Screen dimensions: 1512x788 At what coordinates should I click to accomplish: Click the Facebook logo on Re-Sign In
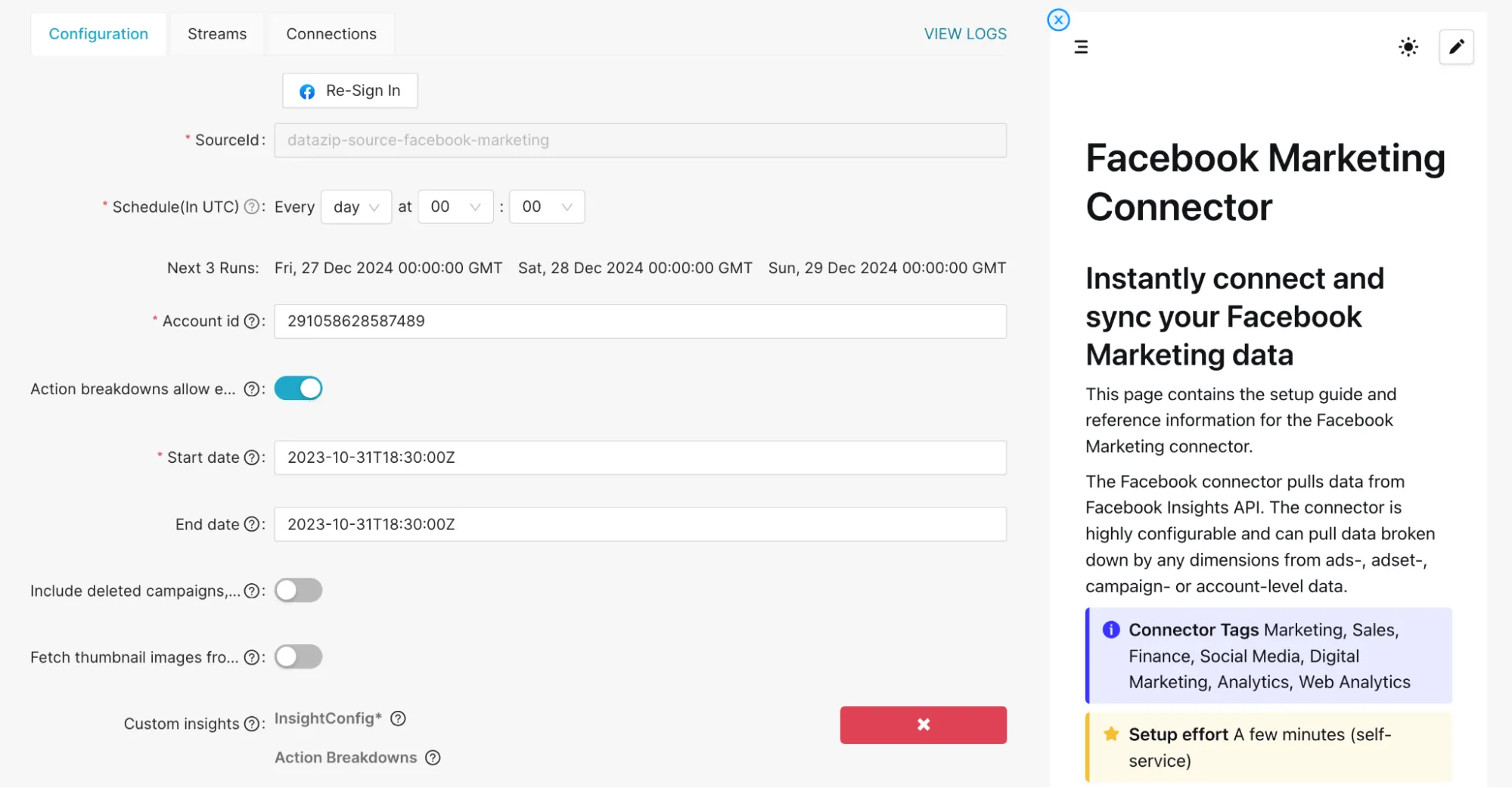(x=307, y=92)
